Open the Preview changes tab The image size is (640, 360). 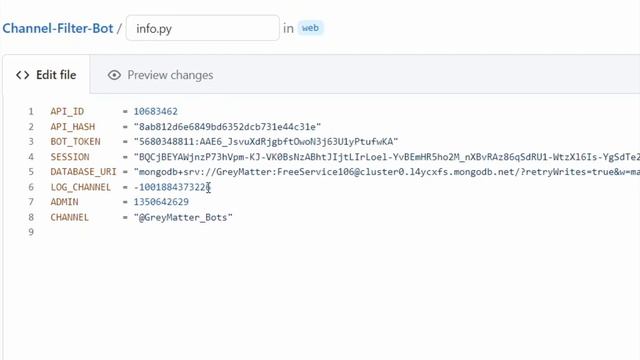click(160, 75)
